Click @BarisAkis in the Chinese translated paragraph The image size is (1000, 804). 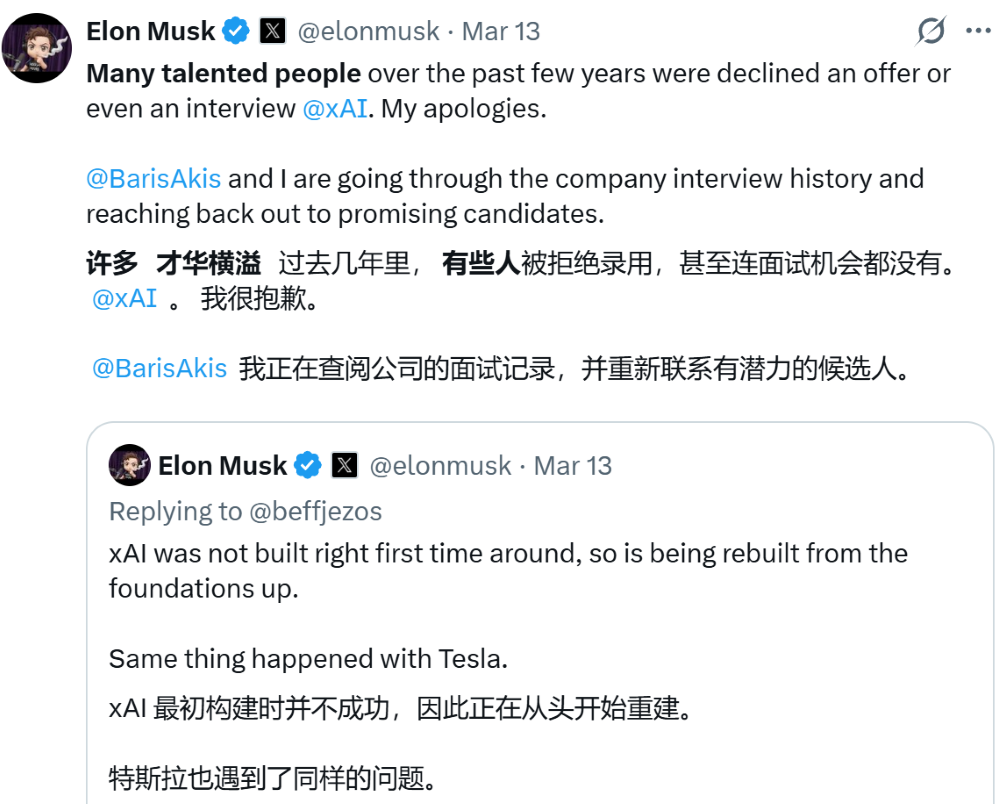(x=160, y=368)
